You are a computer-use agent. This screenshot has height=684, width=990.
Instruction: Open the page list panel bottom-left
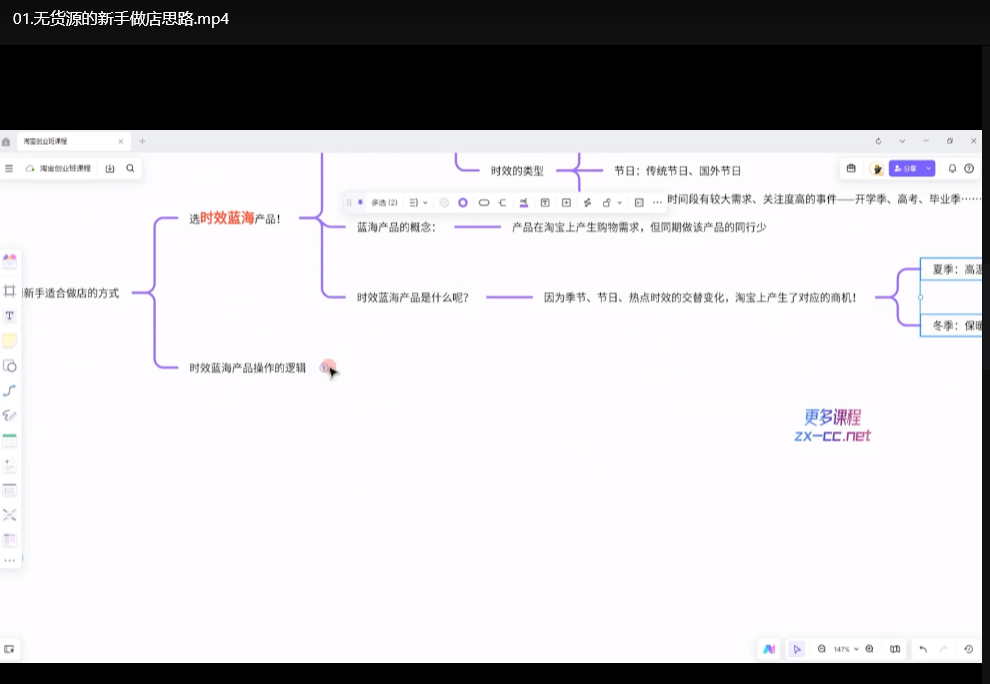9,649
